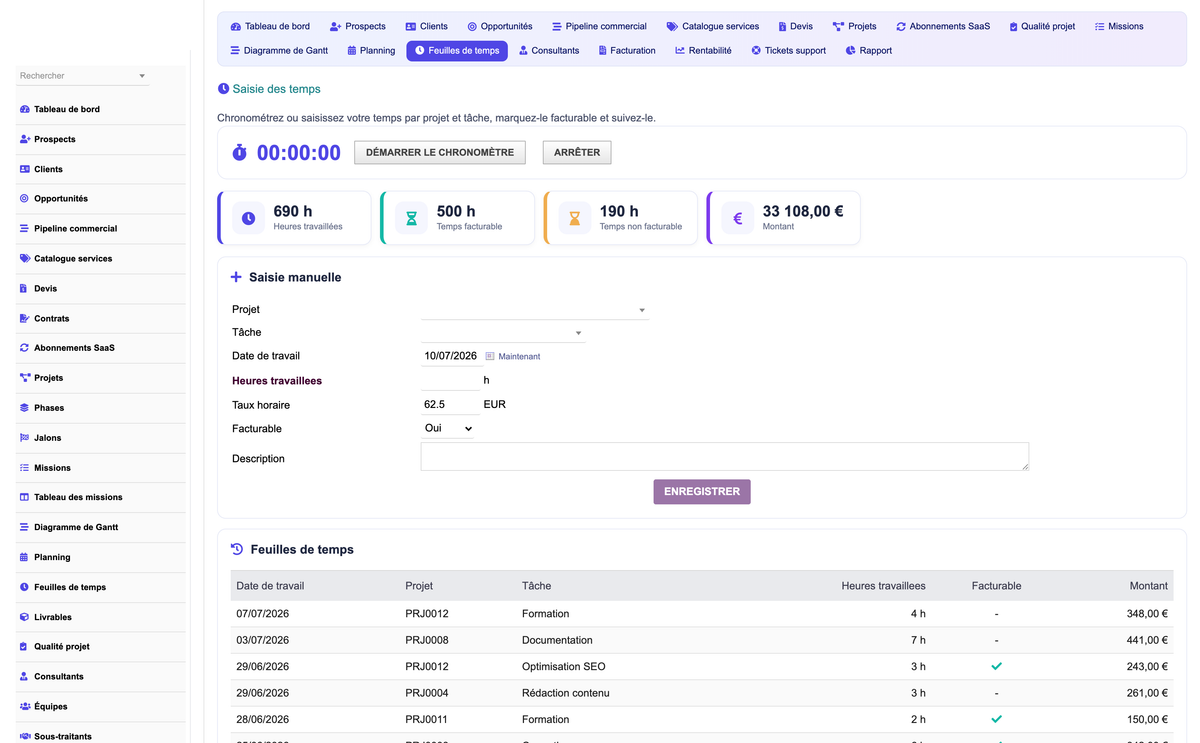
Task: Click the Heures travaillees input field
Action: pyautogui.click(x=451, y=380)
